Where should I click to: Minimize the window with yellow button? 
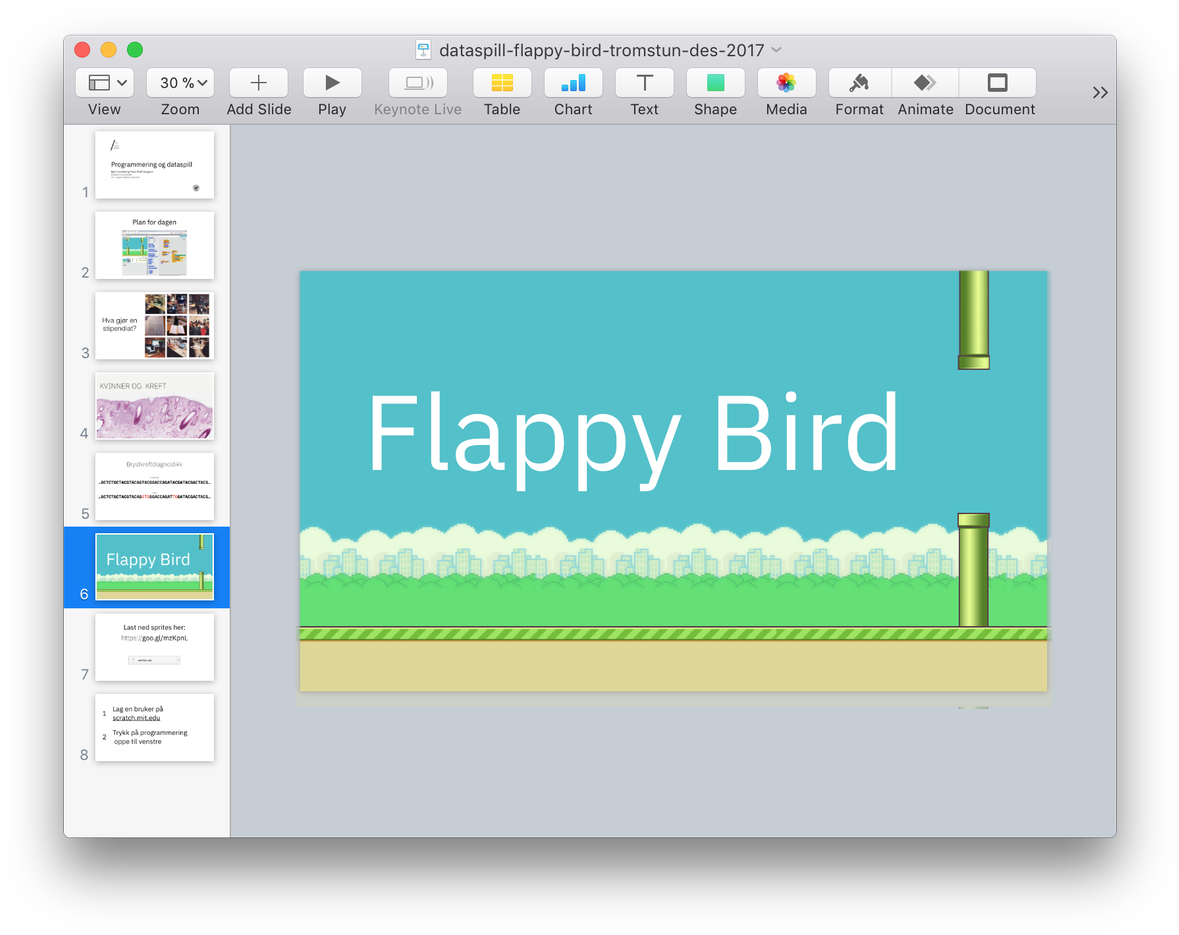(109, 50)
